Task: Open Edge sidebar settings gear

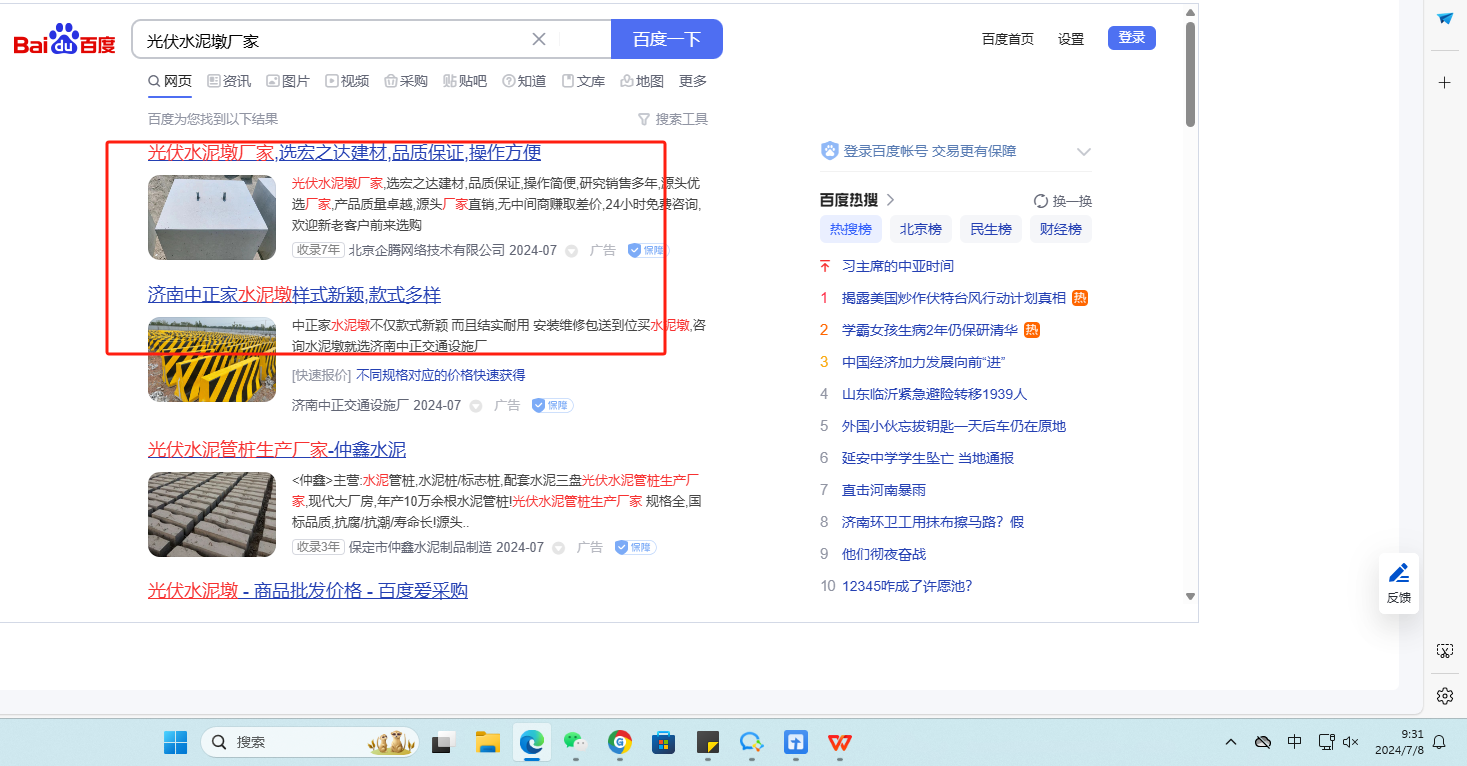Action: tap(1444, 696)
